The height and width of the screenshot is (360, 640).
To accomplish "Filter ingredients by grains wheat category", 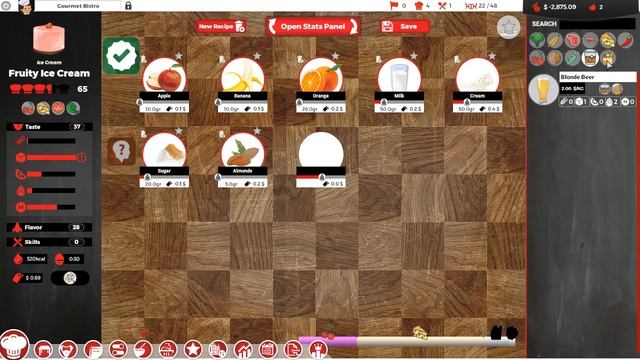I will click(x=555, y=40).
